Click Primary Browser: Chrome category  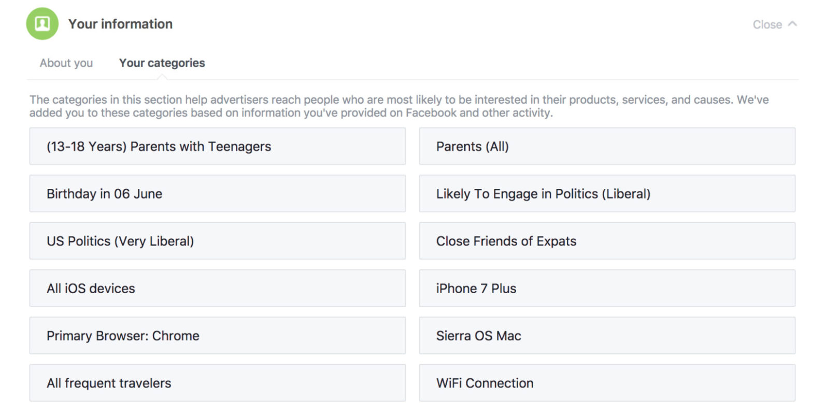[x=217, y=336]
